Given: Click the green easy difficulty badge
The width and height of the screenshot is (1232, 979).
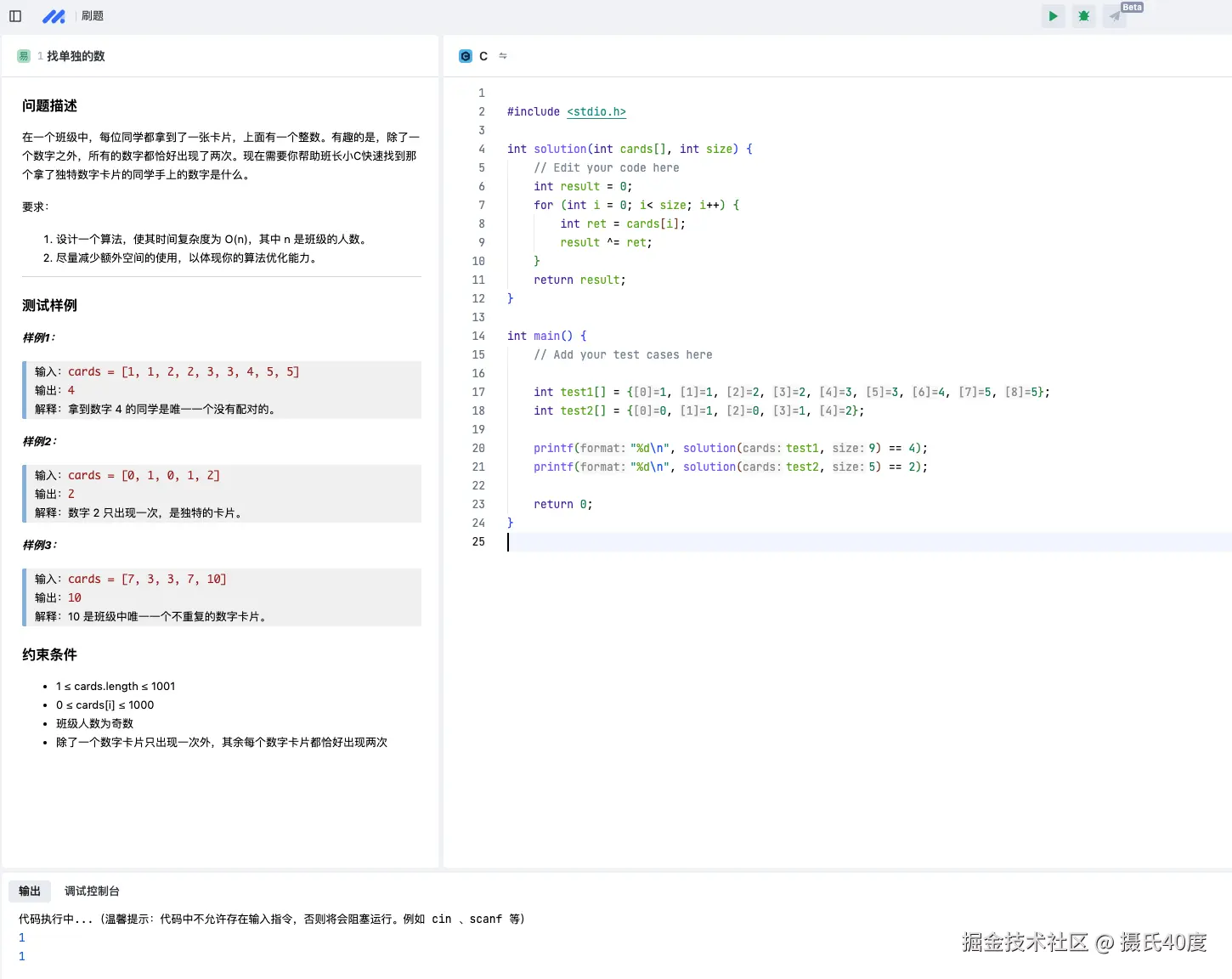Looking at the screenshot, I should [x=24, y=56].
